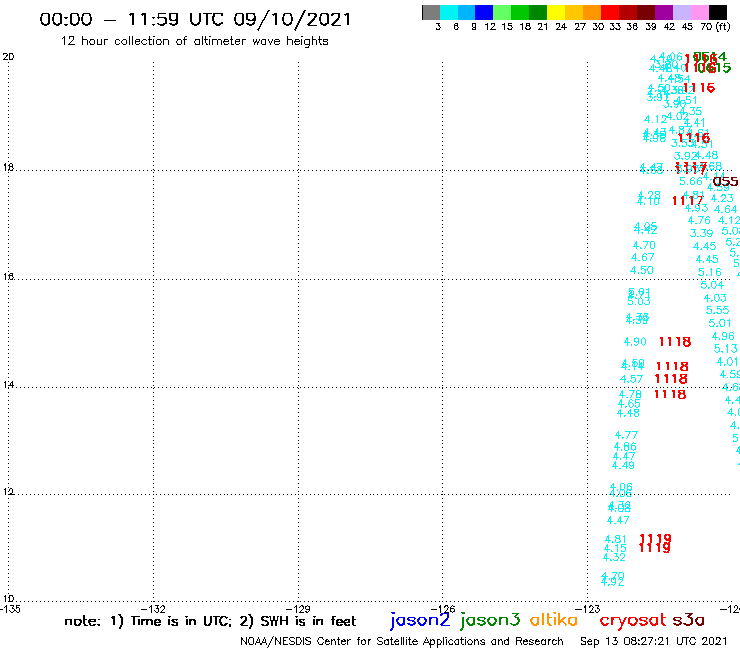Click the chart title with the 09/10/2021 date
740x650 pixels.
(x=195, y=19)
